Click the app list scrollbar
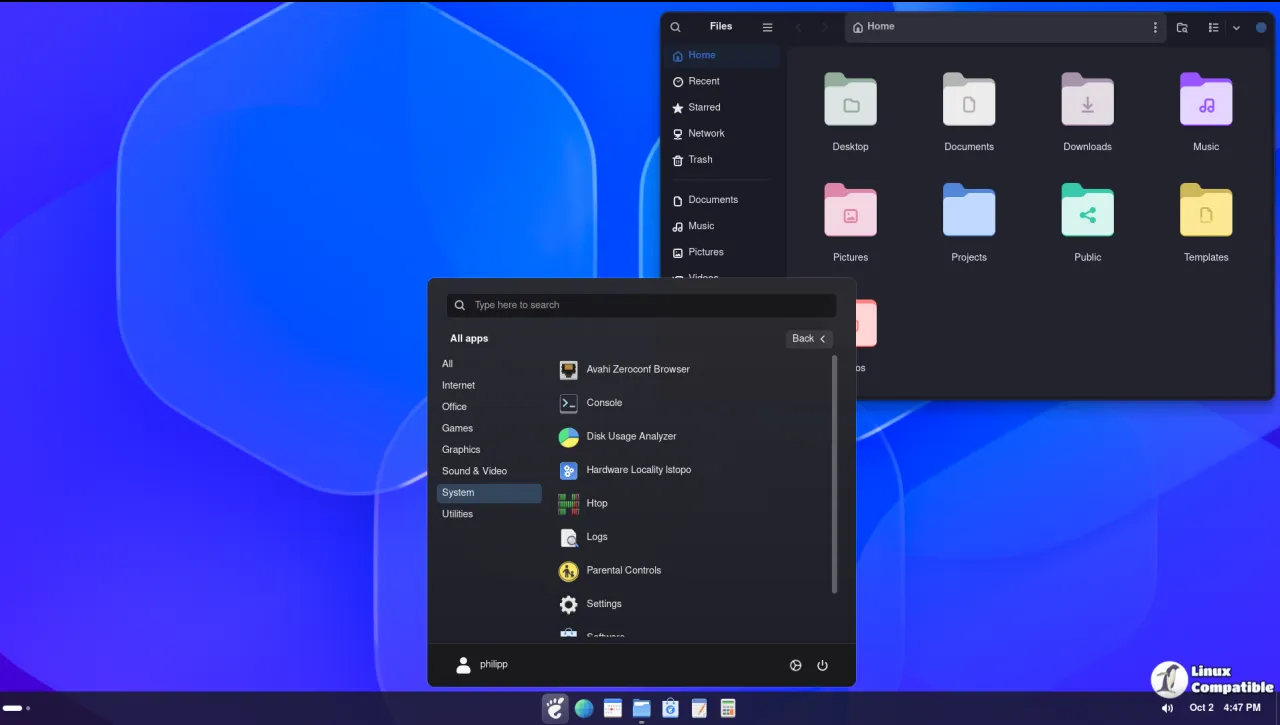Screen dimensions: 1280x725 834,475
